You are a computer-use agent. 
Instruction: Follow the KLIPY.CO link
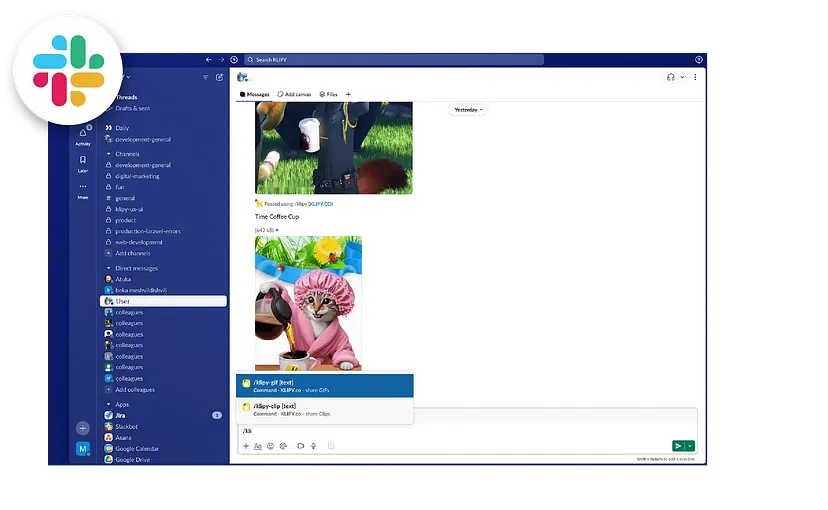321,204
